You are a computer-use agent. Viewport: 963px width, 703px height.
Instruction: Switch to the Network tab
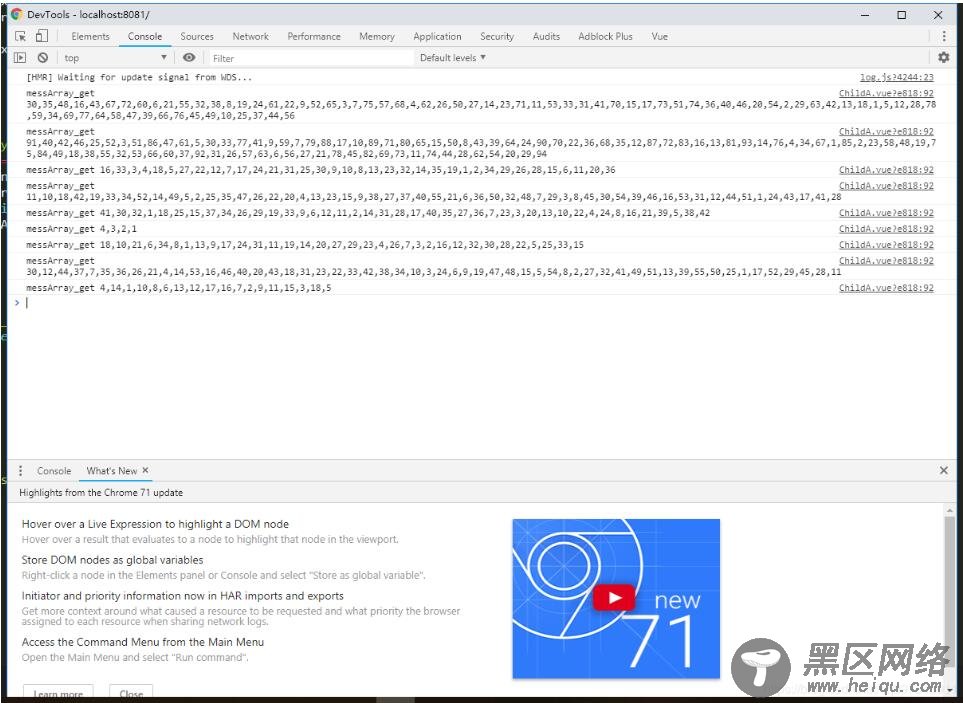pos(251,36)
